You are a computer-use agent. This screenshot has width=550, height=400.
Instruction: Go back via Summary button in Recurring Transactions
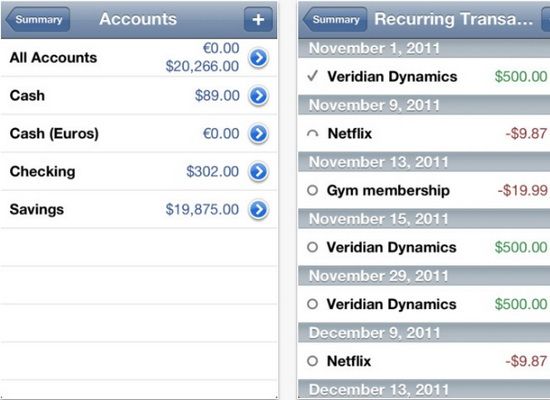coord(335,19)
